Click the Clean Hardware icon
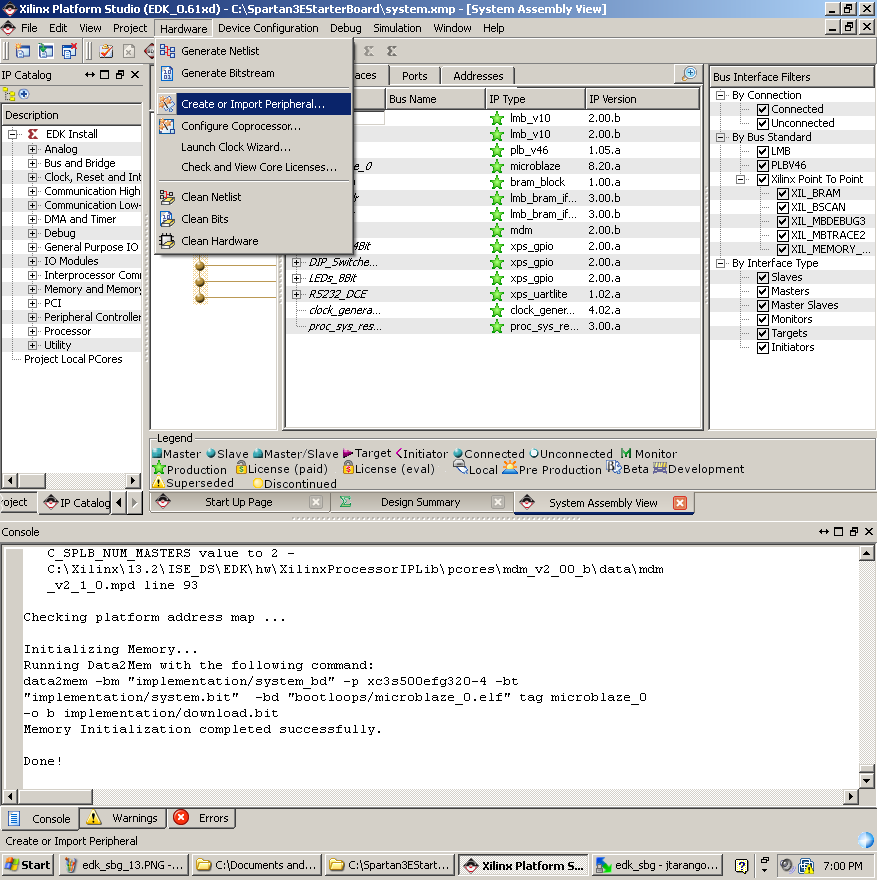The image size is (877, 880). pyautogui.click(x=167, y=241)
